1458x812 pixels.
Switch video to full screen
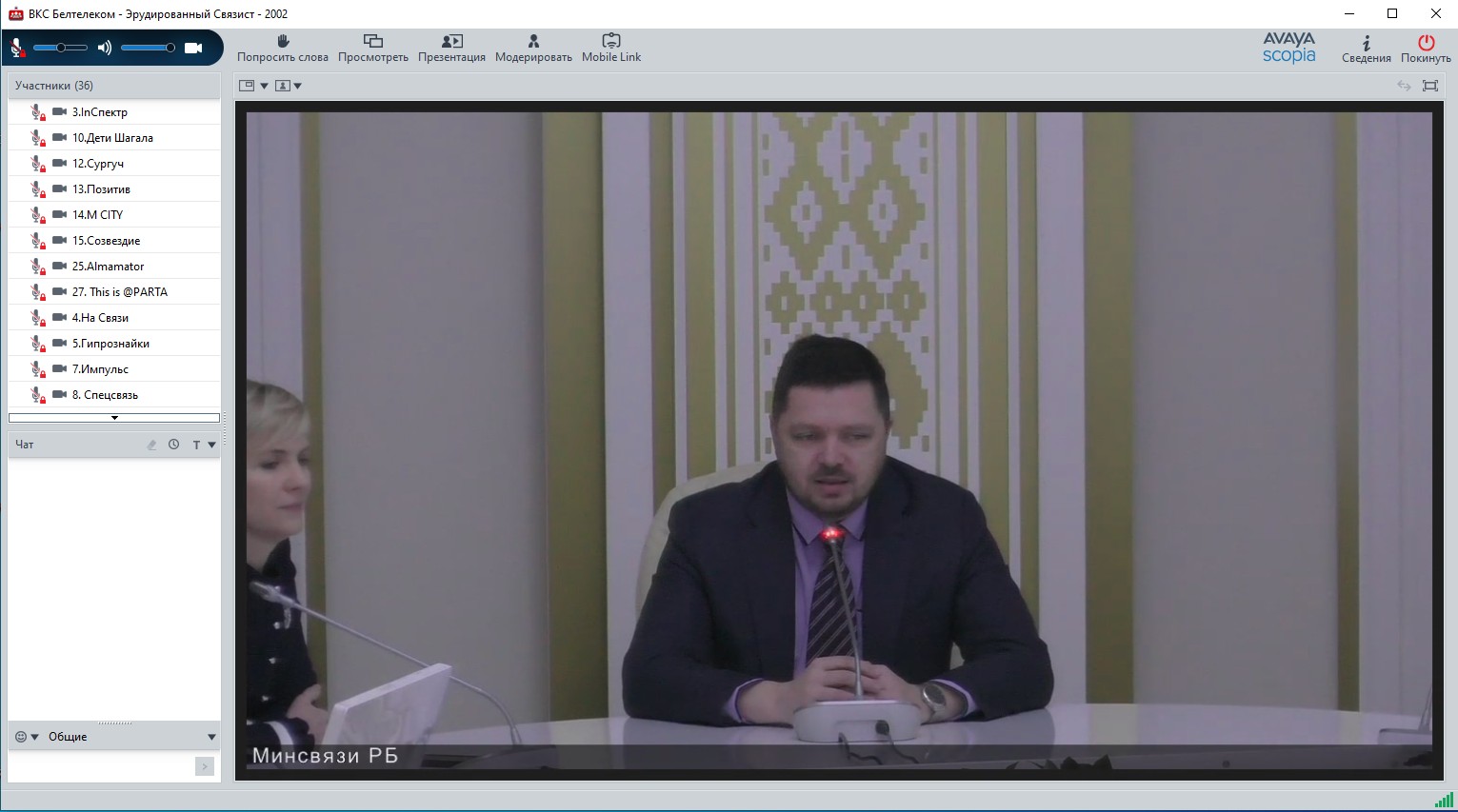1429,86
